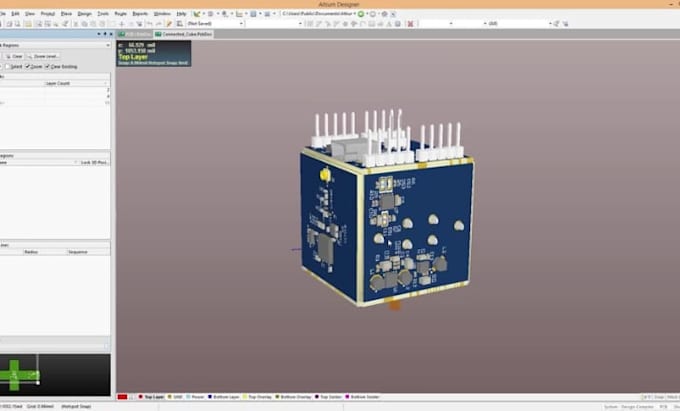This screenshot has width=680, height=411.
Task: Open the panel mode dropdown at top
Action: (x=108, y=45)
